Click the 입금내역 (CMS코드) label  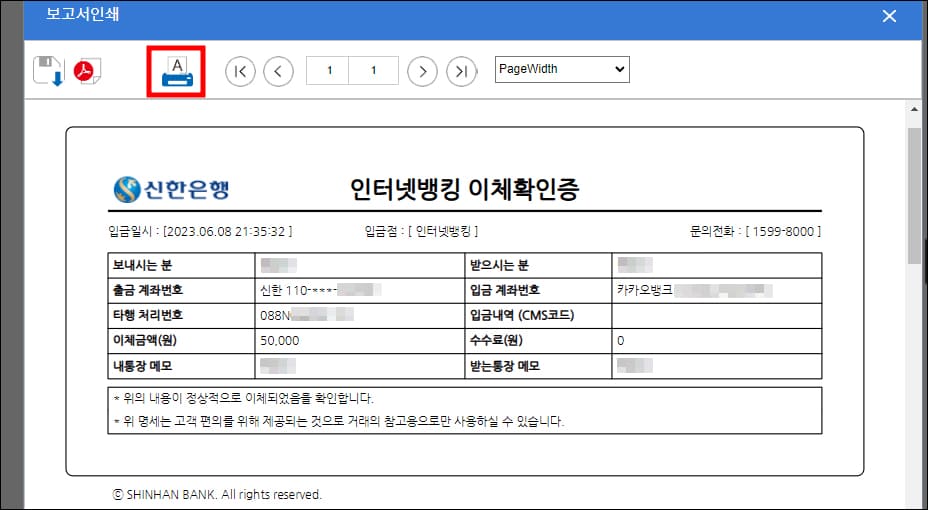point(521,315)
